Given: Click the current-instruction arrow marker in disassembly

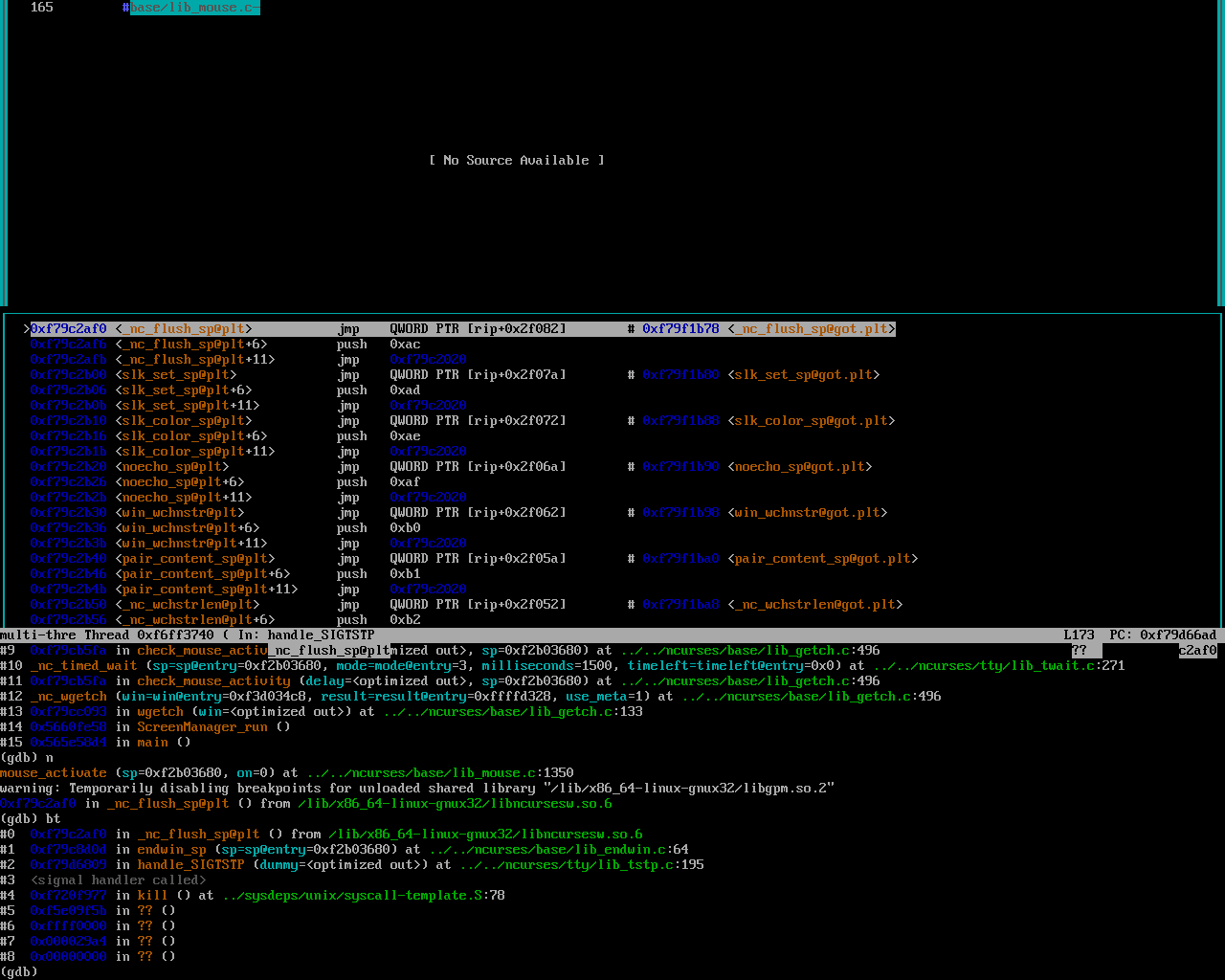Looking at the screenshot, I should pos(26,329).
